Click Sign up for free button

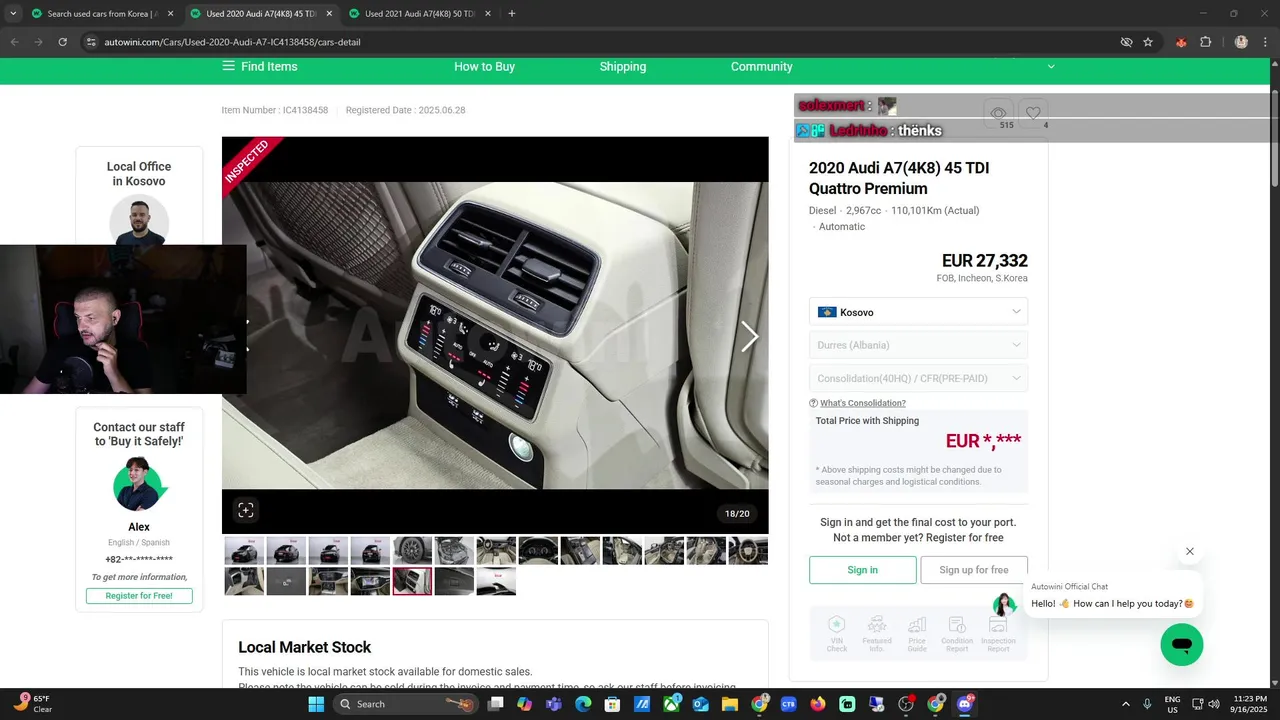[974, 570]
